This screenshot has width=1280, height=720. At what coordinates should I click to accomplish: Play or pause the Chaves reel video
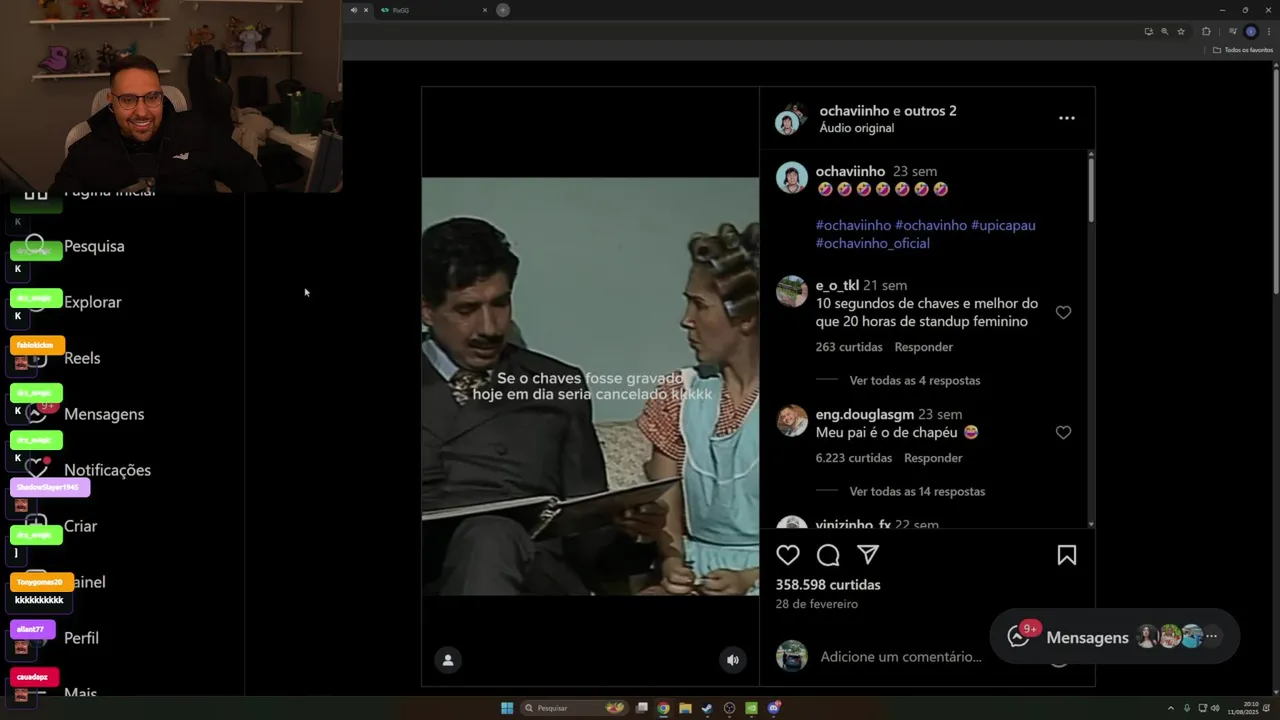(590, 386)
